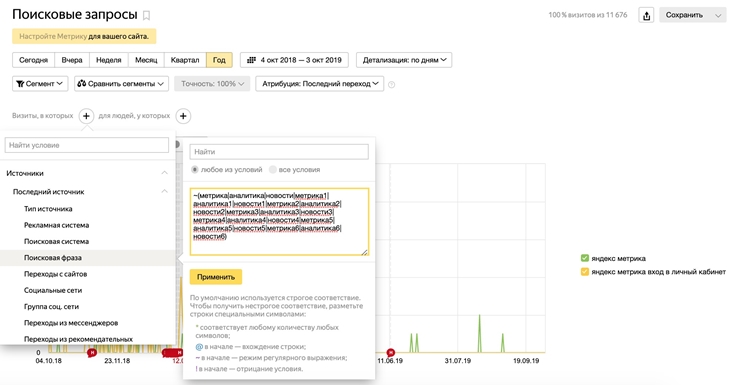730x385 pixels.
Task: Select Группа соц. сети condition
Action: pyautogui.click(x=51, y=307)
